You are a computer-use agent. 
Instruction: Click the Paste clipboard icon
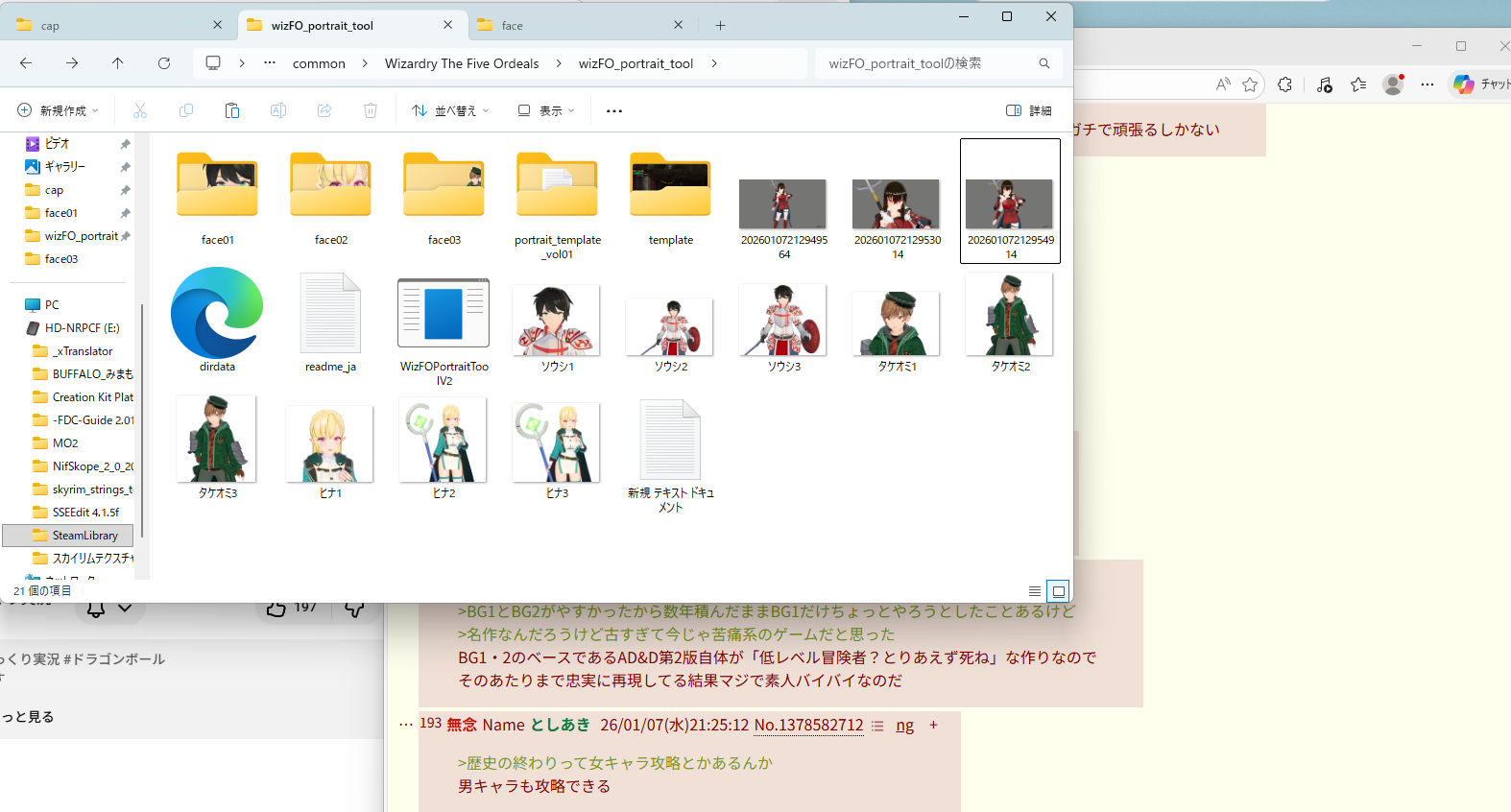pos(232,111)
